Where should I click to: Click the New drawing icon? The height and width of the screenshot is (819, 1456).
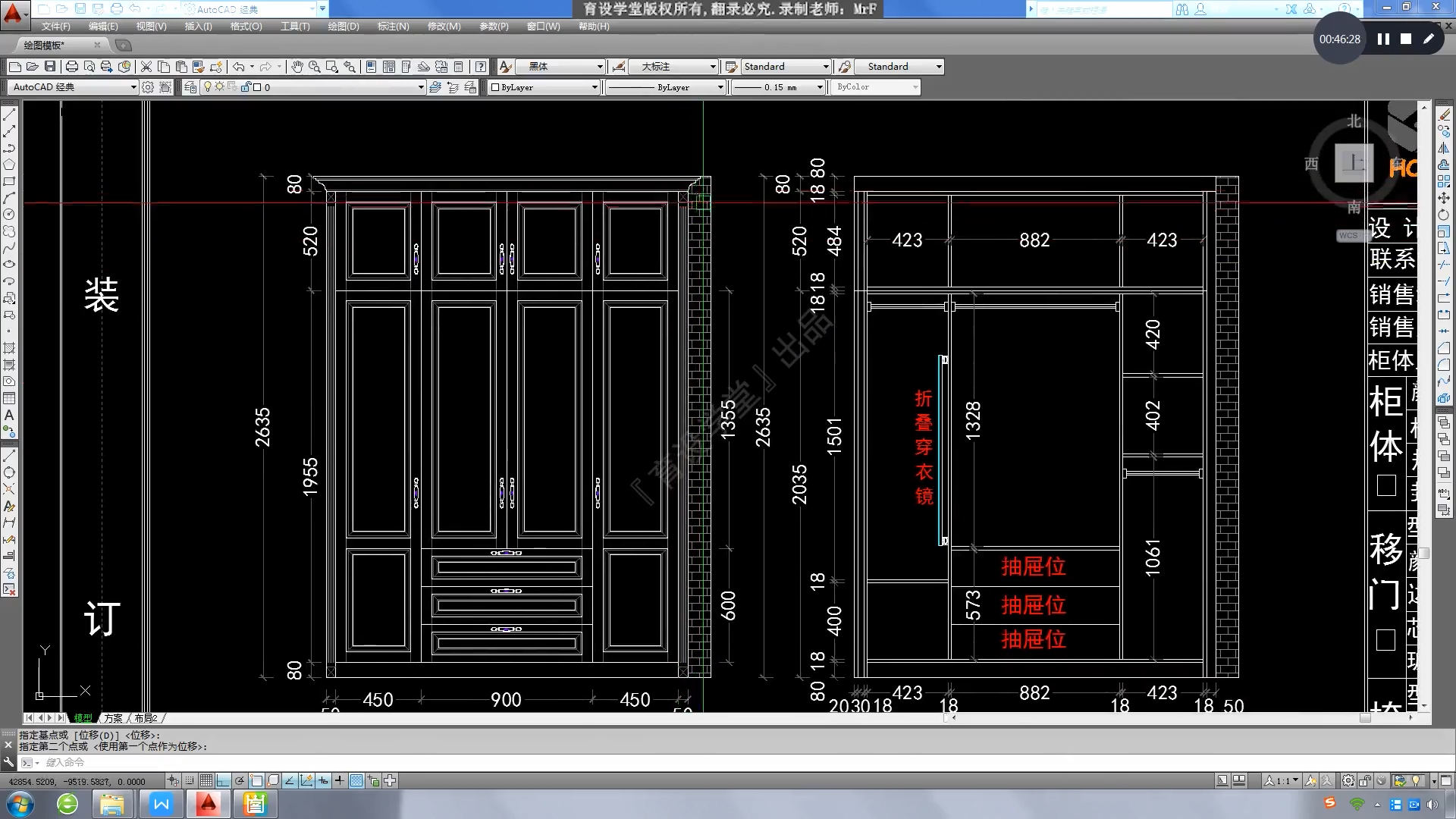coord(14,67)
